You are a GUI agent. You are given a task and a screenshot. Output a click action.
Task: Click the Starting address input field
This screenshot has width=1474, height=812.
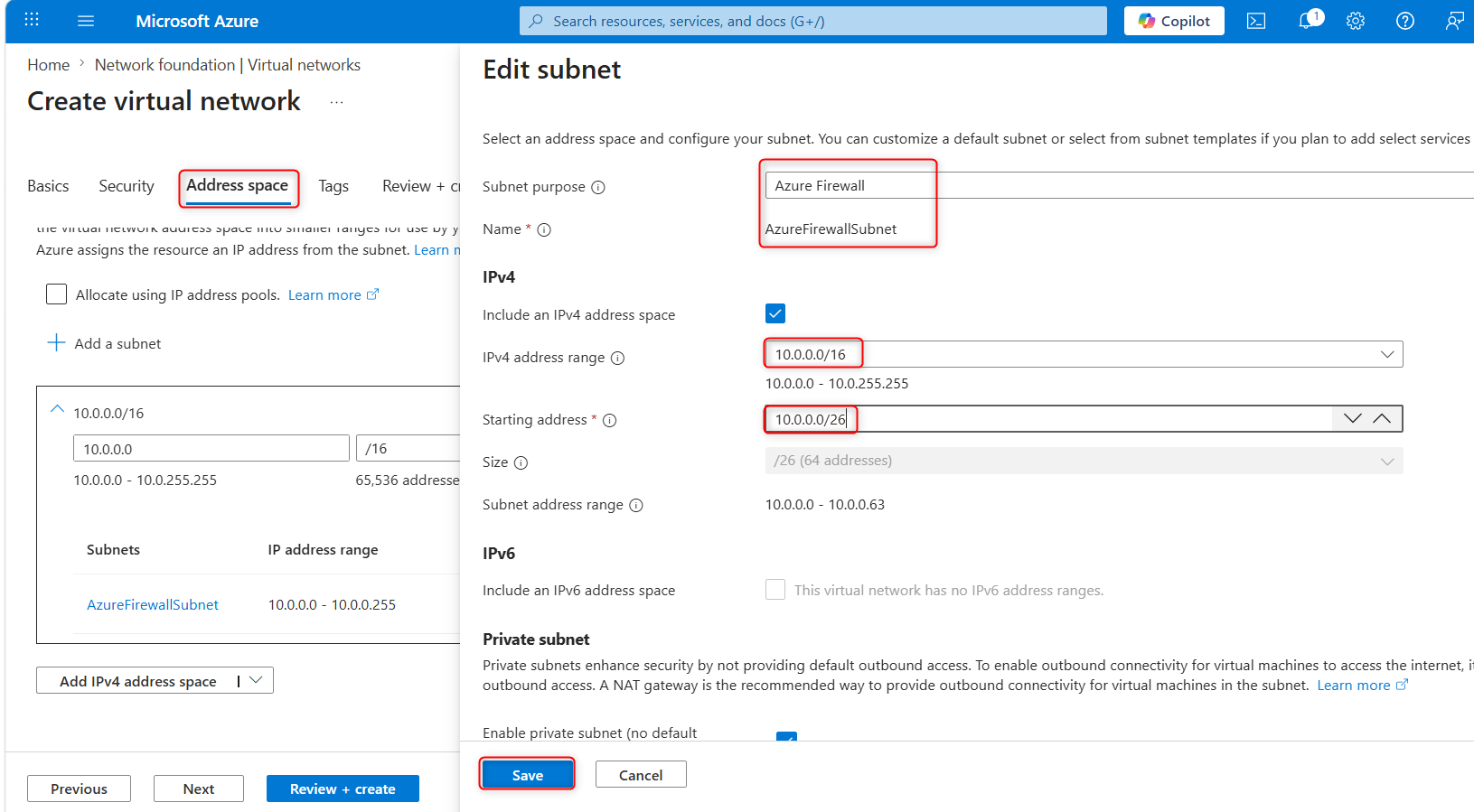point(1048,419)
